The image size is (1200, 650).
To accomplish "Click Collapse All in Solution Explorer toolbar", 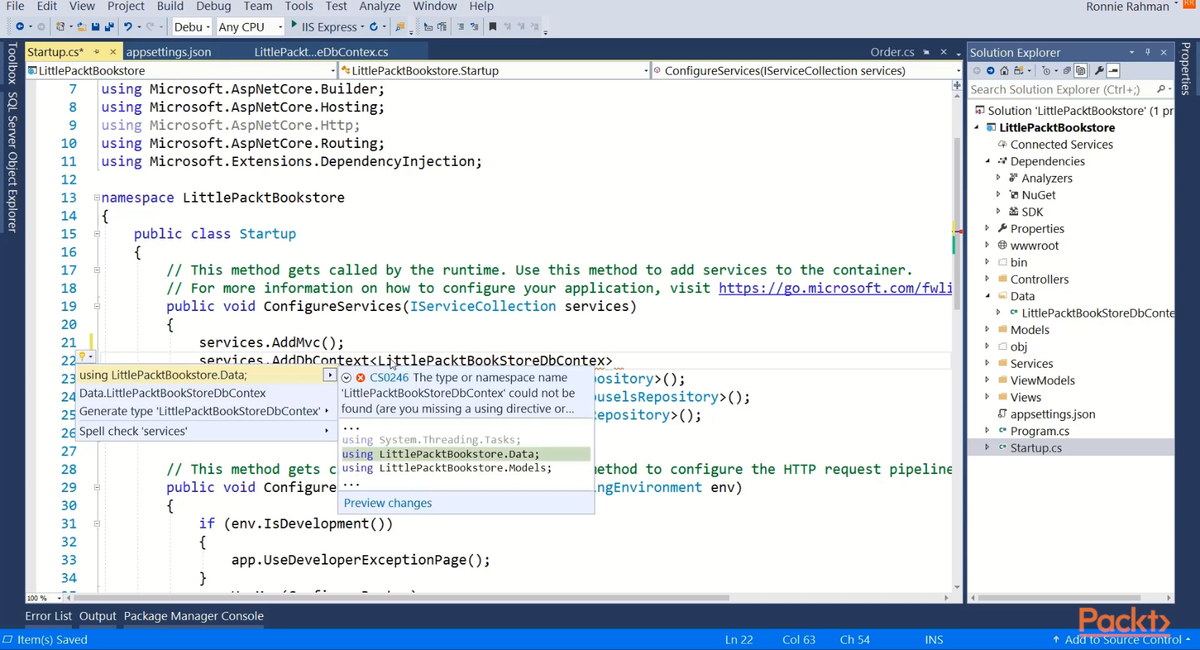I will point(1067,71).
